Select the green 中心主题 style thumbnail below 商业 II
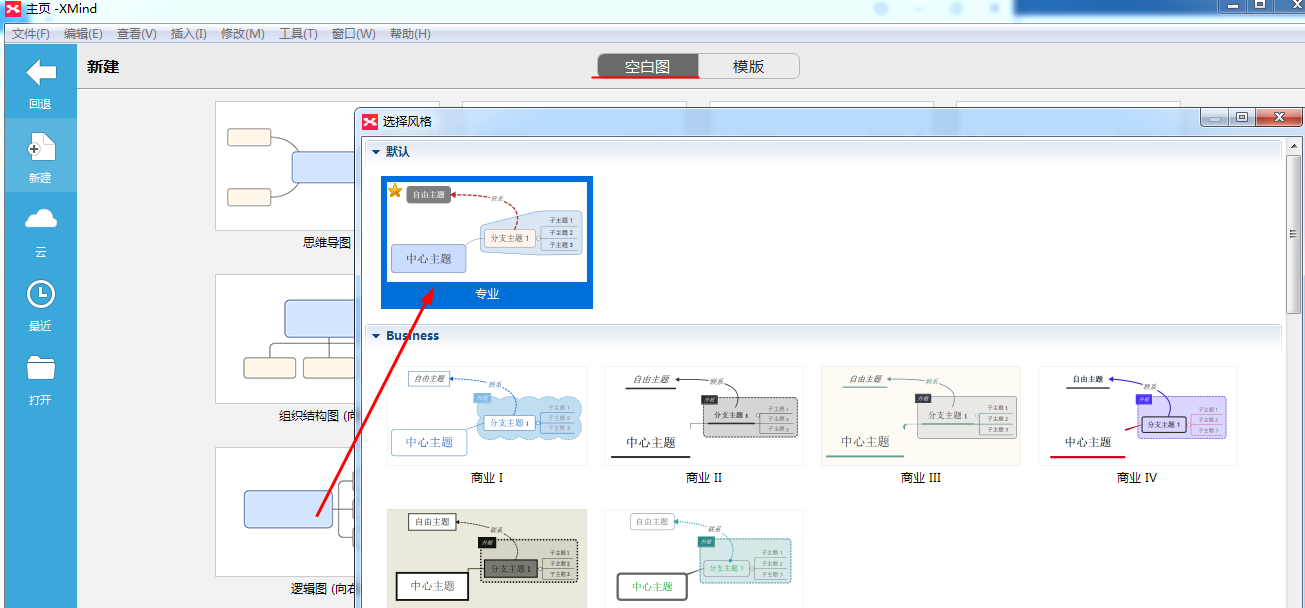The height and width of the screenshot is (608, 1305). tap(704, 558)
